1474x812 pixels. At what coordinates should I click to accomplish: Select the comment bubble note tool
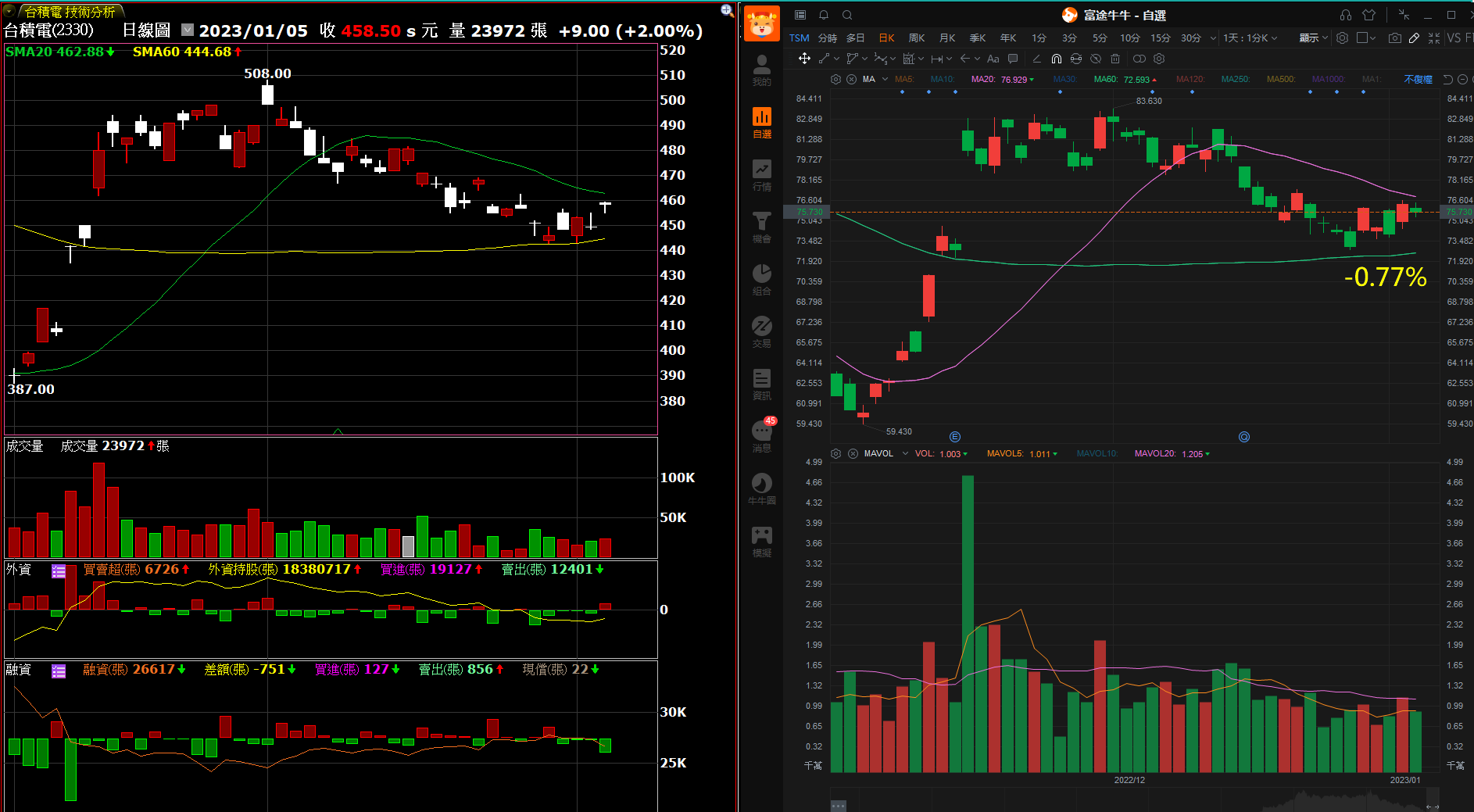1013,59
